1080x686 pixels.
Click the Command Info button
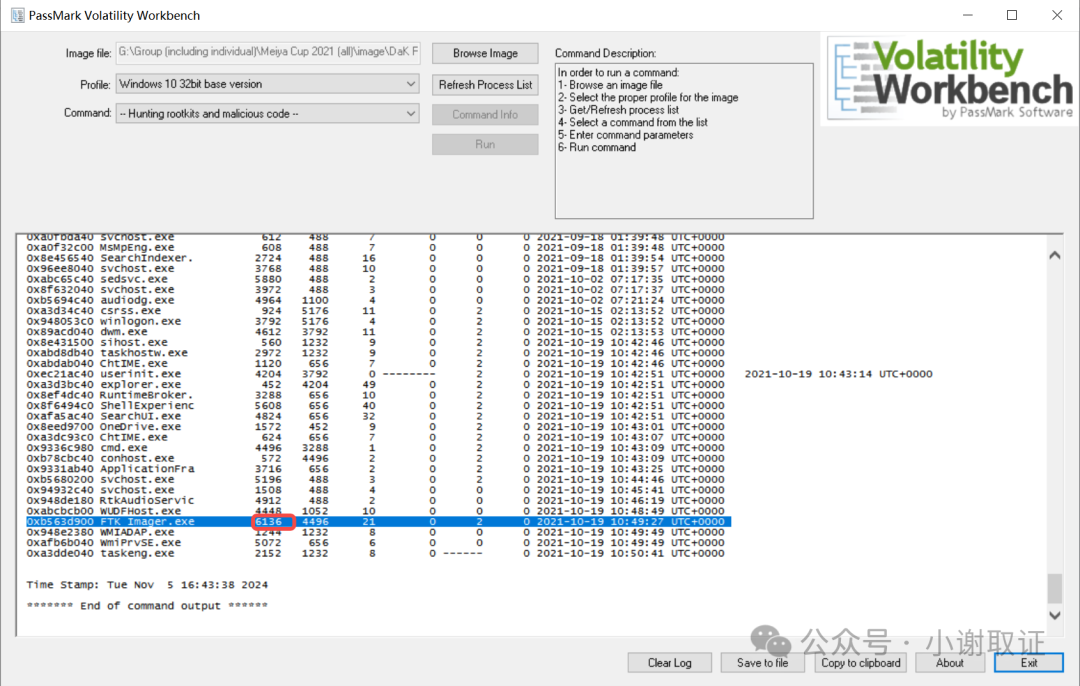485,114
